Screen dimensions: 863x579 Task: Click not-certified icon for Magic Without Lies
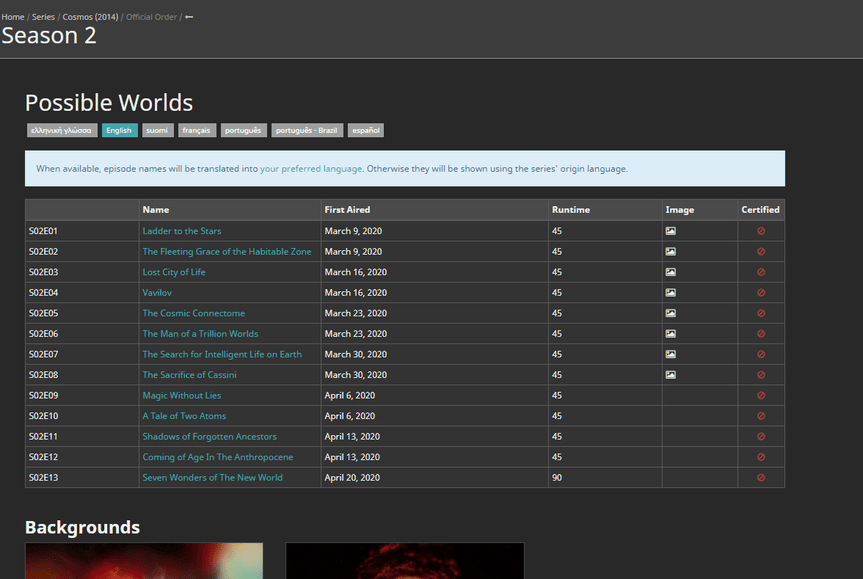coord(761,395)
